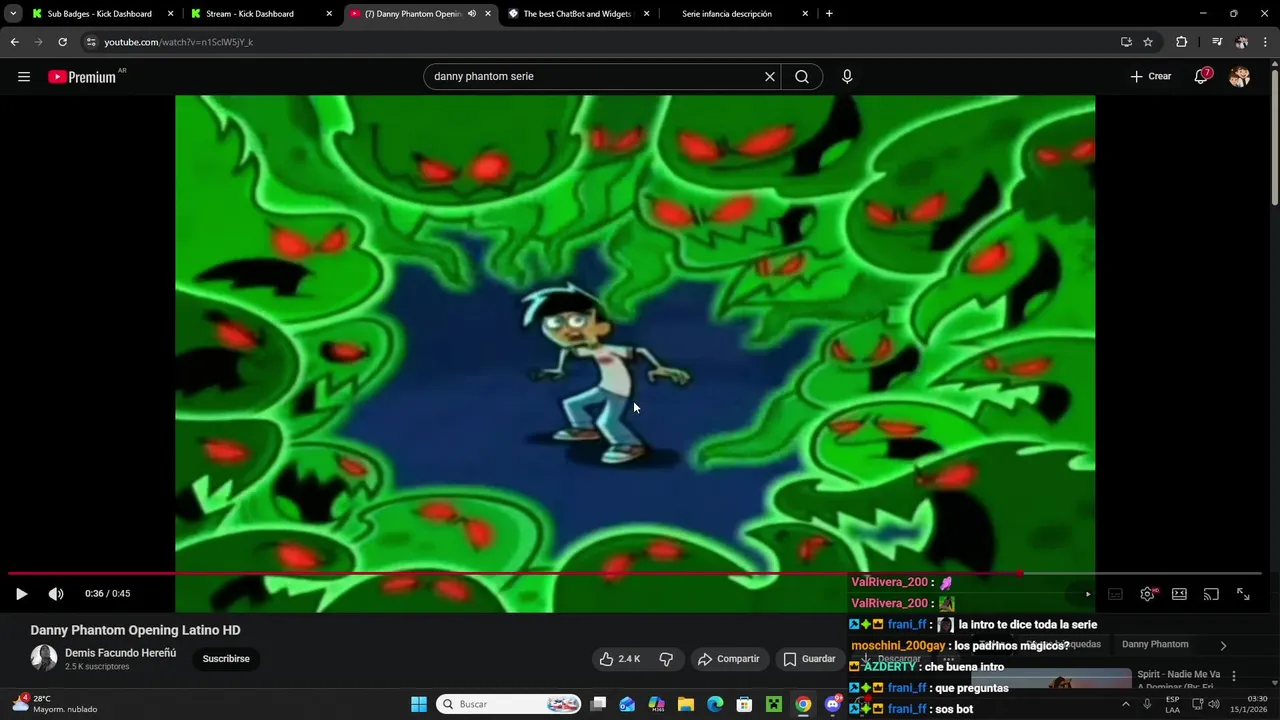Viewport: 1280px width, 720px height.
Task: Click the Compartir share button
Action: click(728, 659)
